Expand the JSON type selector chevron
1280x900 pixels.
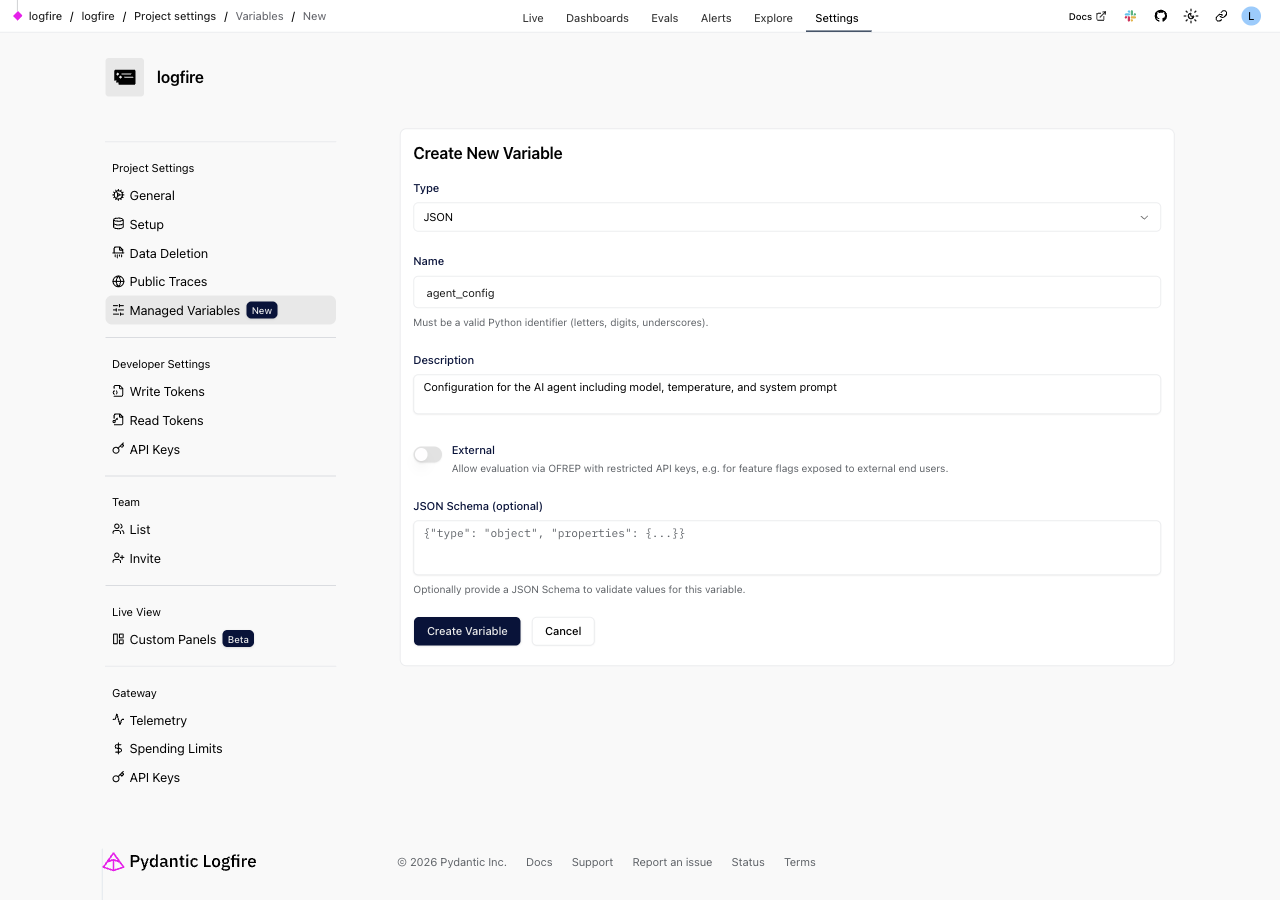coord(1143,217)
